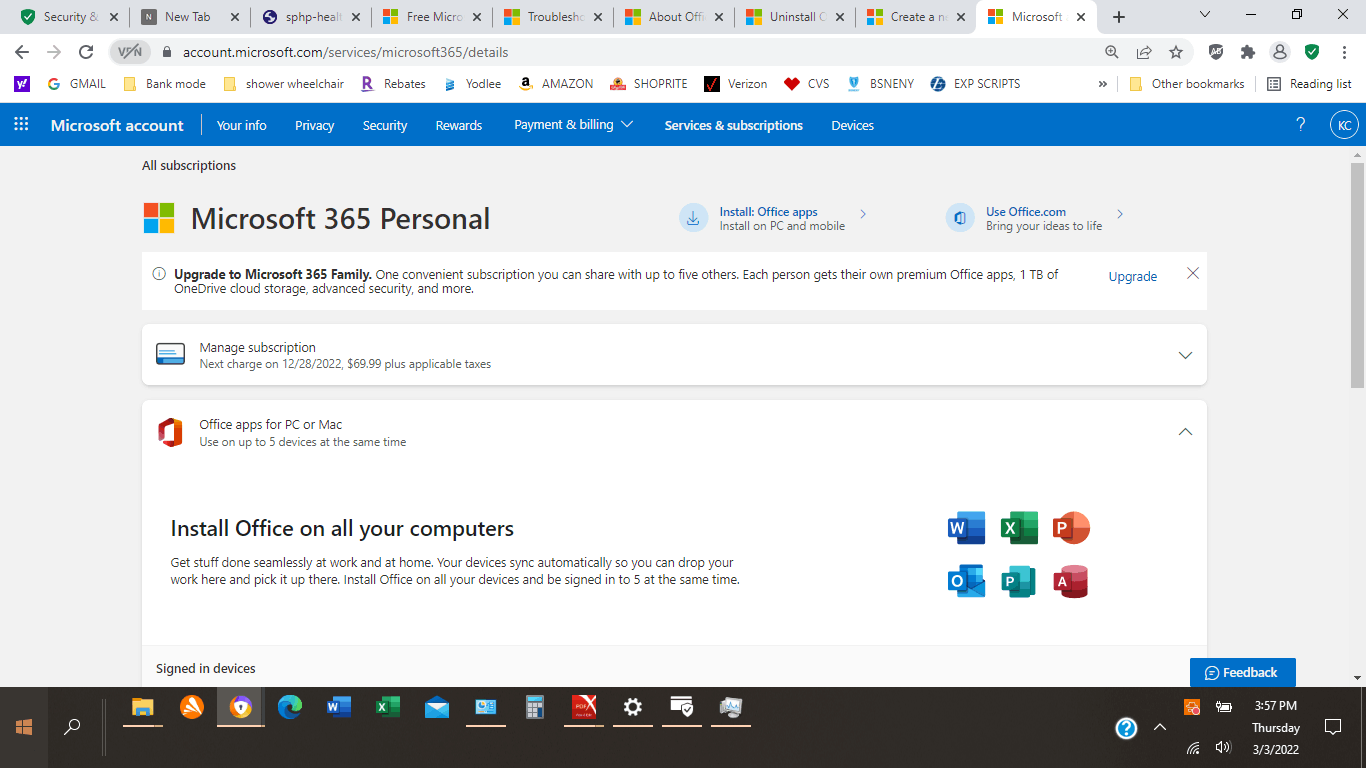Open the Privacy menu item
The width and height of the screenshot is (1366, 768).
[315, 125]
